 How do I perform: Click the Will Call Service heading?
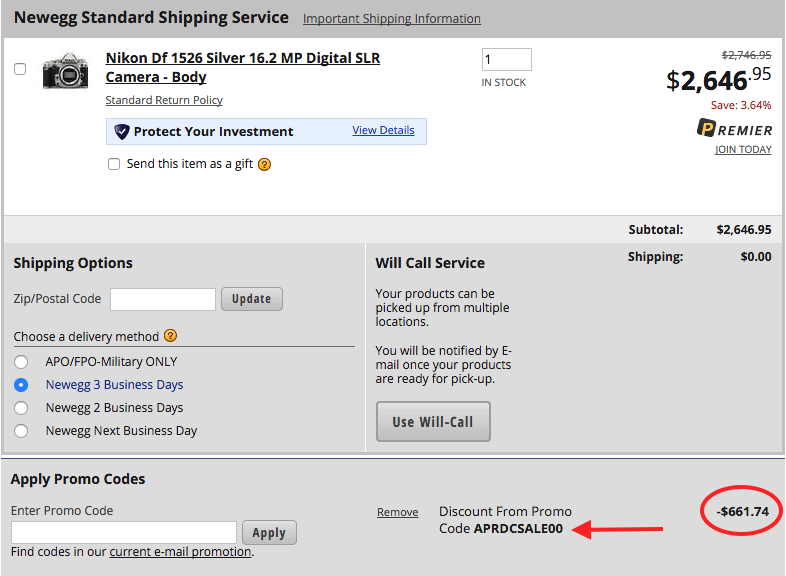pos(430,263)
